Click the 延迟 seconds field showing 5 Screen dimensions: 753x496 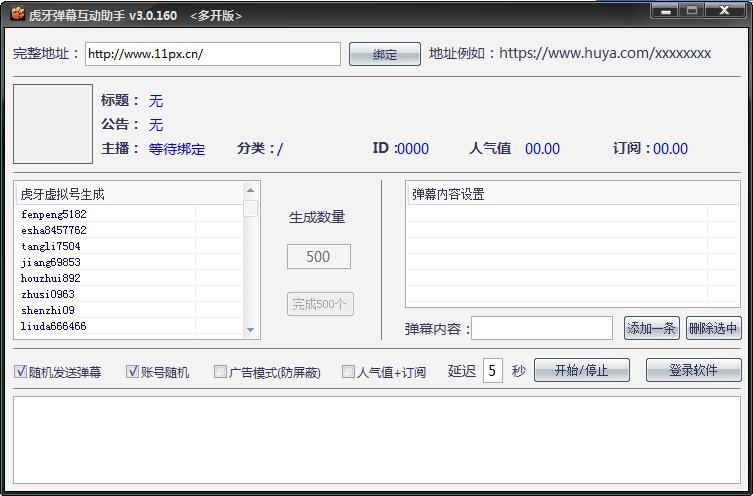coord(493,370)
